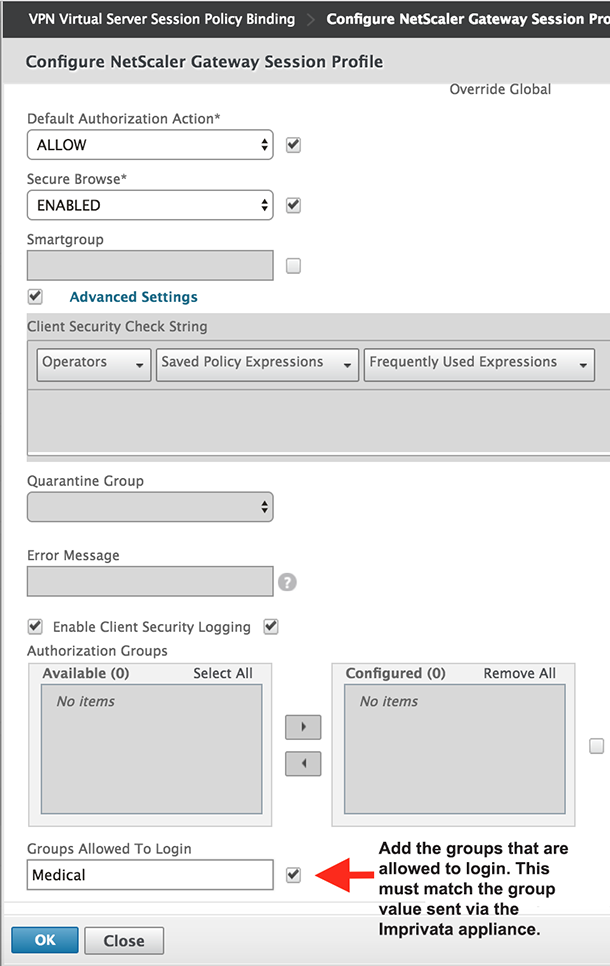Click the move-left arrow for Authorization Groups
Viewport: 610px width, 966px height.
303,763
